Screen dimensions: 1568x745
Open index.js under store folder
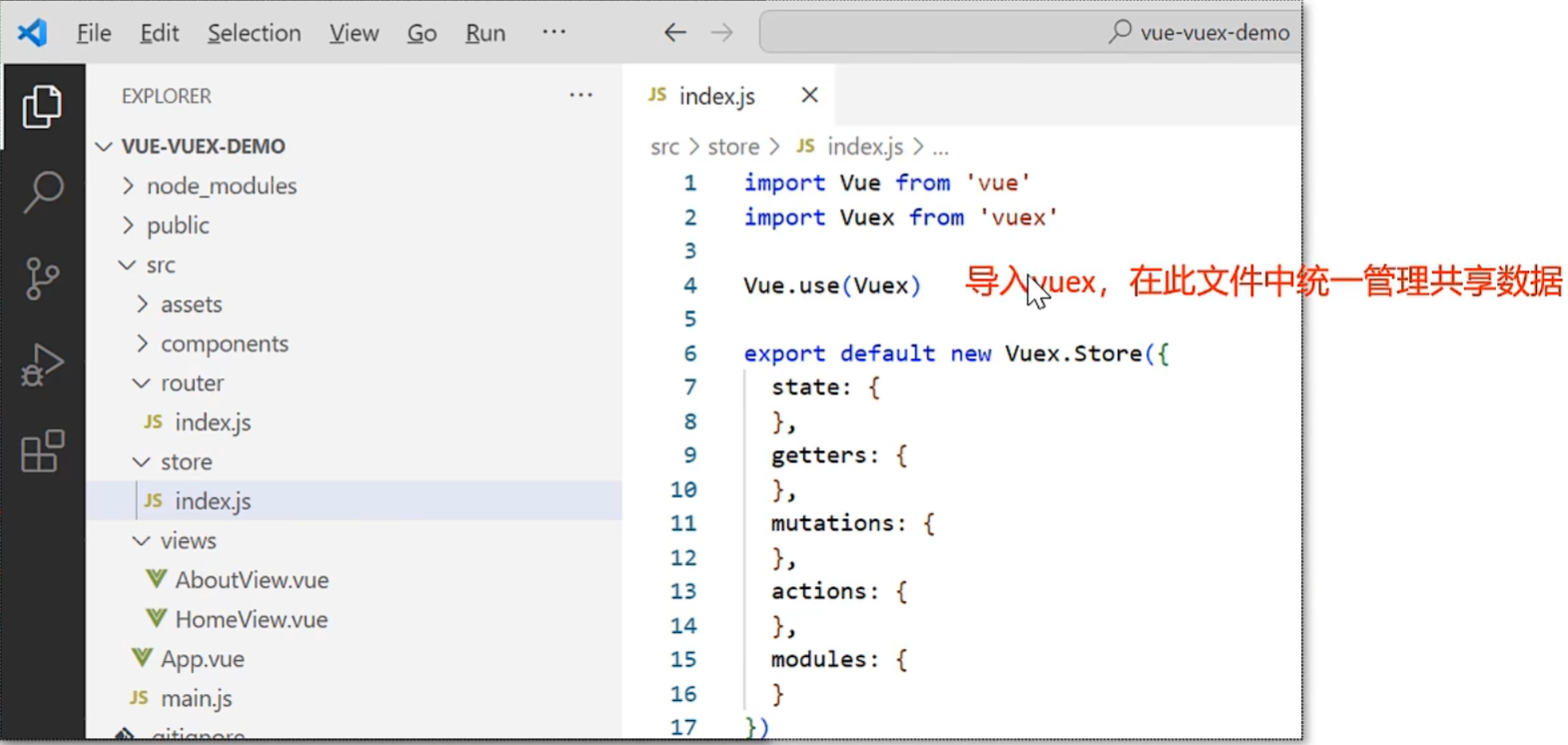point(213,501)
